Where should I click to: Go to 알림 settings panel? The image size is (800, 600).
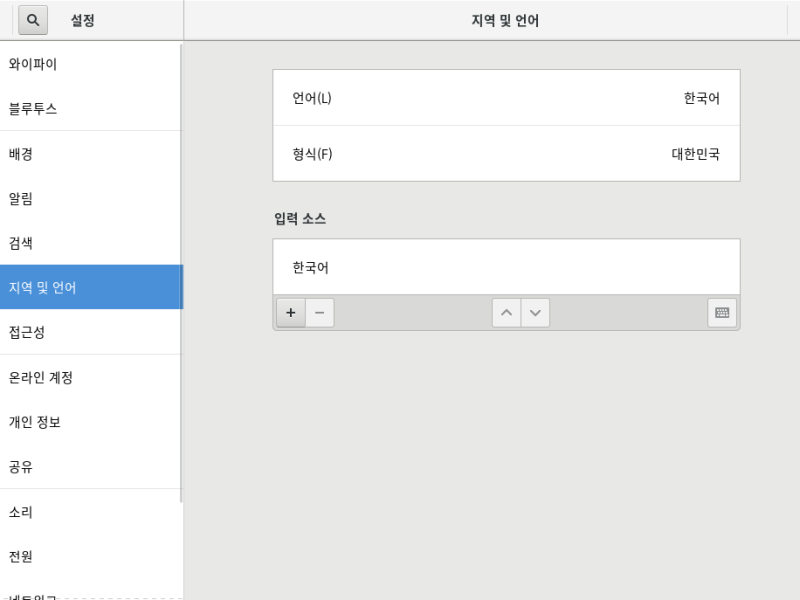tap(91, 198)
